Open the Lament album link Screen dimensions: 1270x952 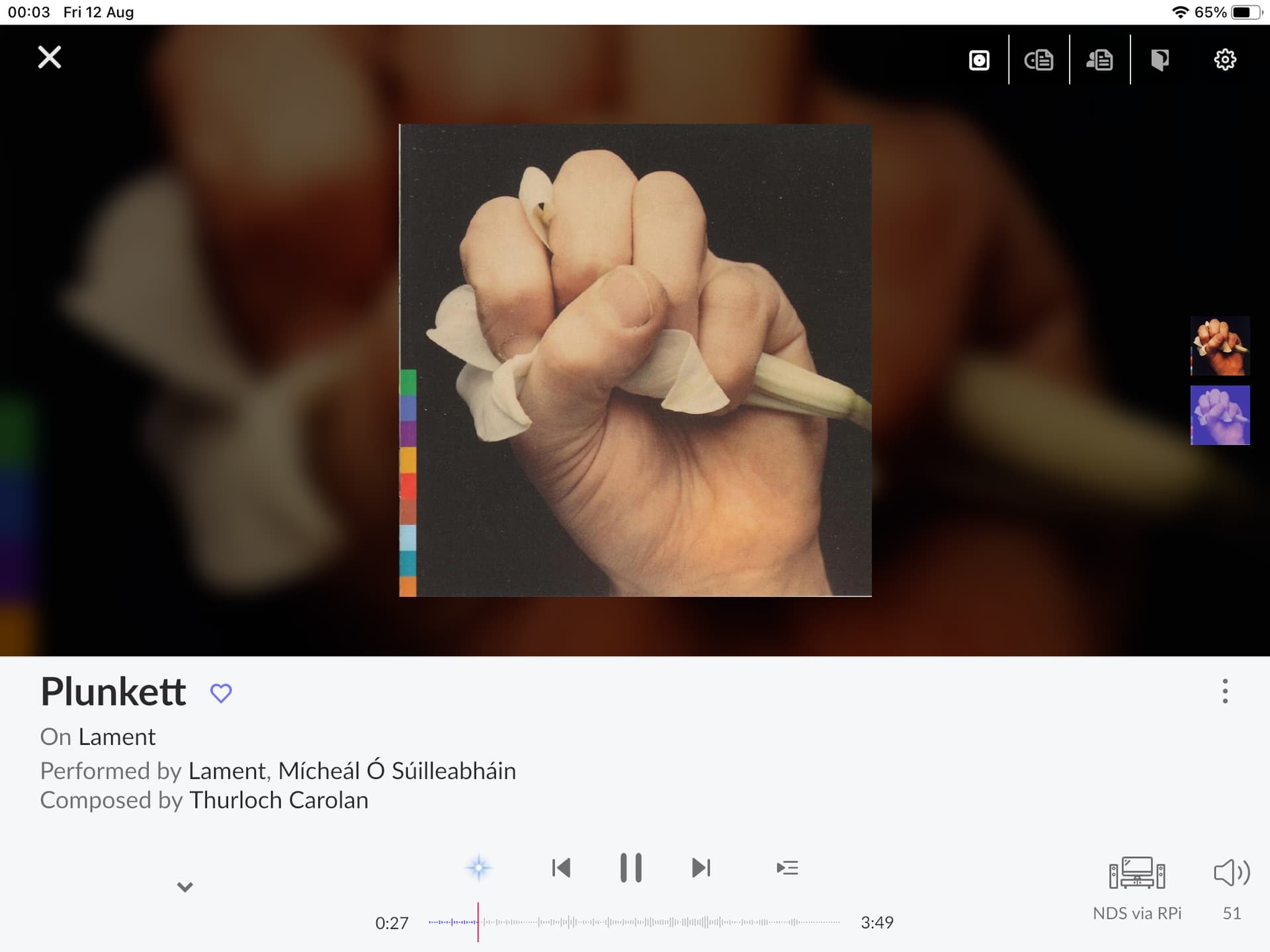[x=117, y=737]
